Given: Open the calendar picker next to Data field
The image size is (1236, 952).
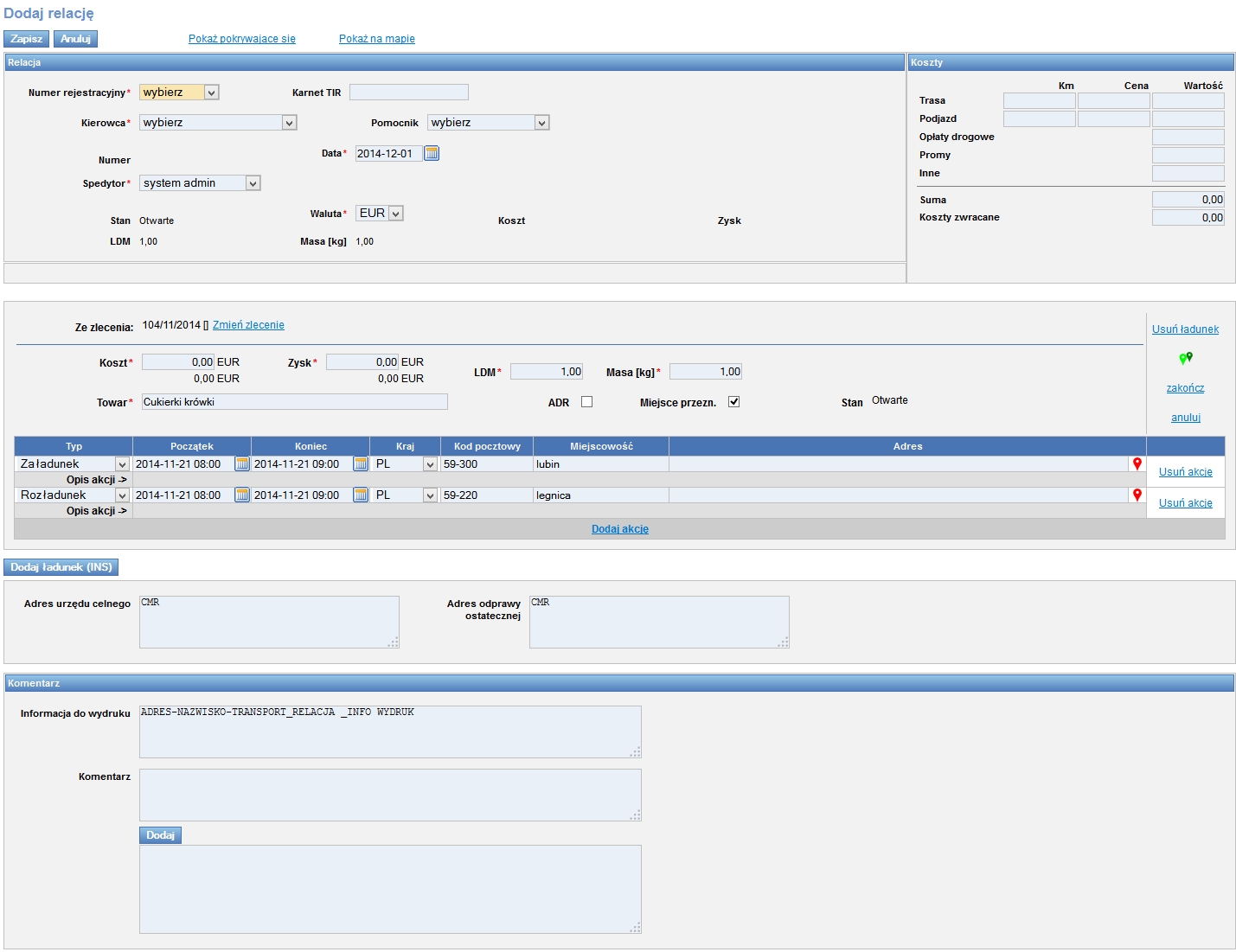Looking at the screenshot, I should click(x=432, y=153).
